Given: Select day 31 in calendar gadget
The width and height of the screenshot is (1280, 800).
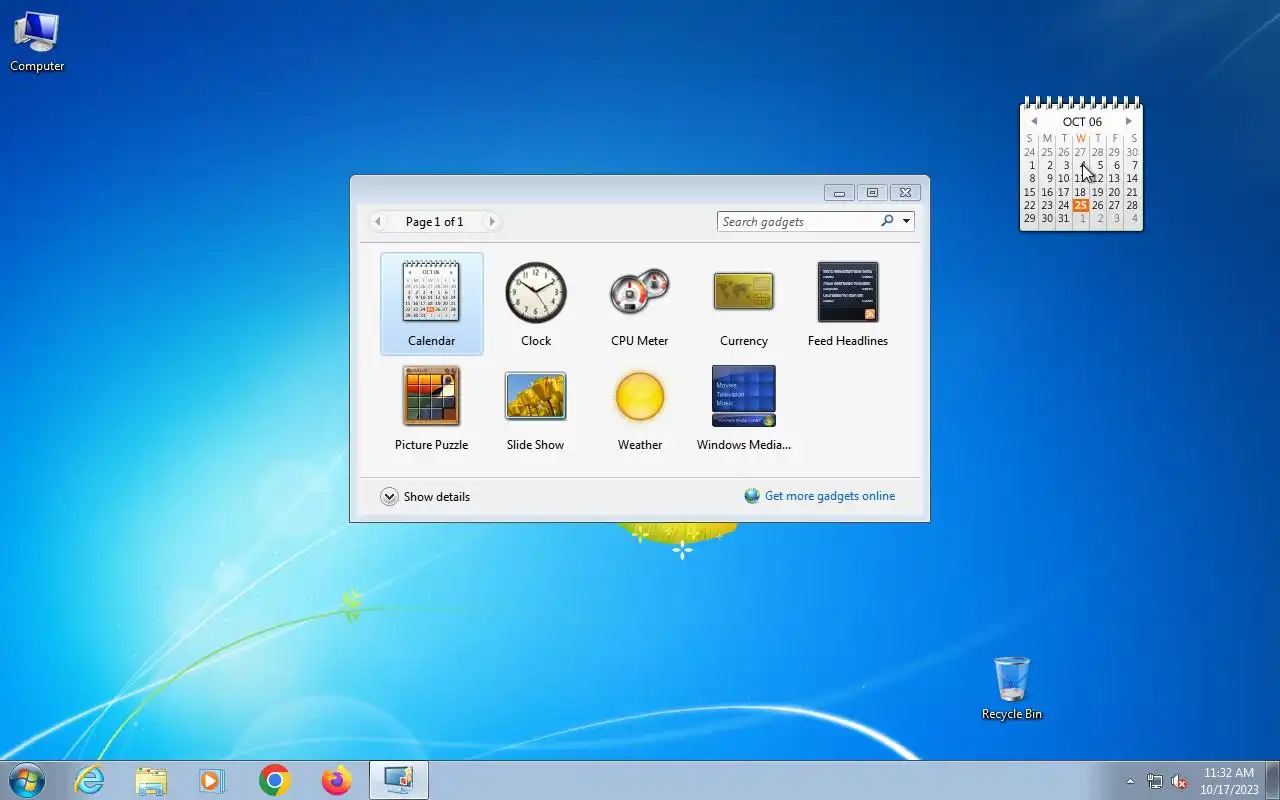Looking at the screenshot, I should [x=1063, y=218].
